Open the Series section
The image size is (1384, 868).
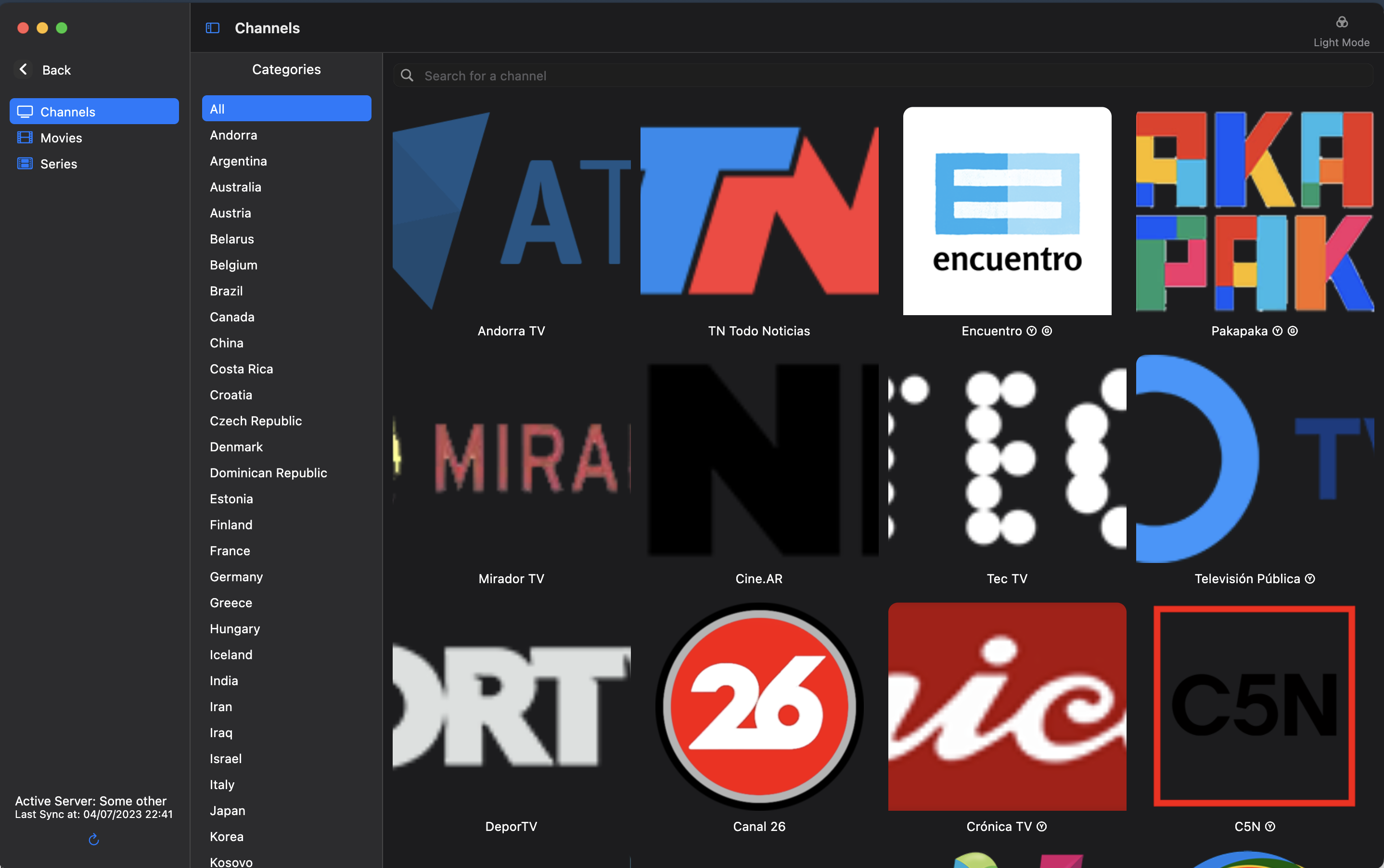(59, 164)
